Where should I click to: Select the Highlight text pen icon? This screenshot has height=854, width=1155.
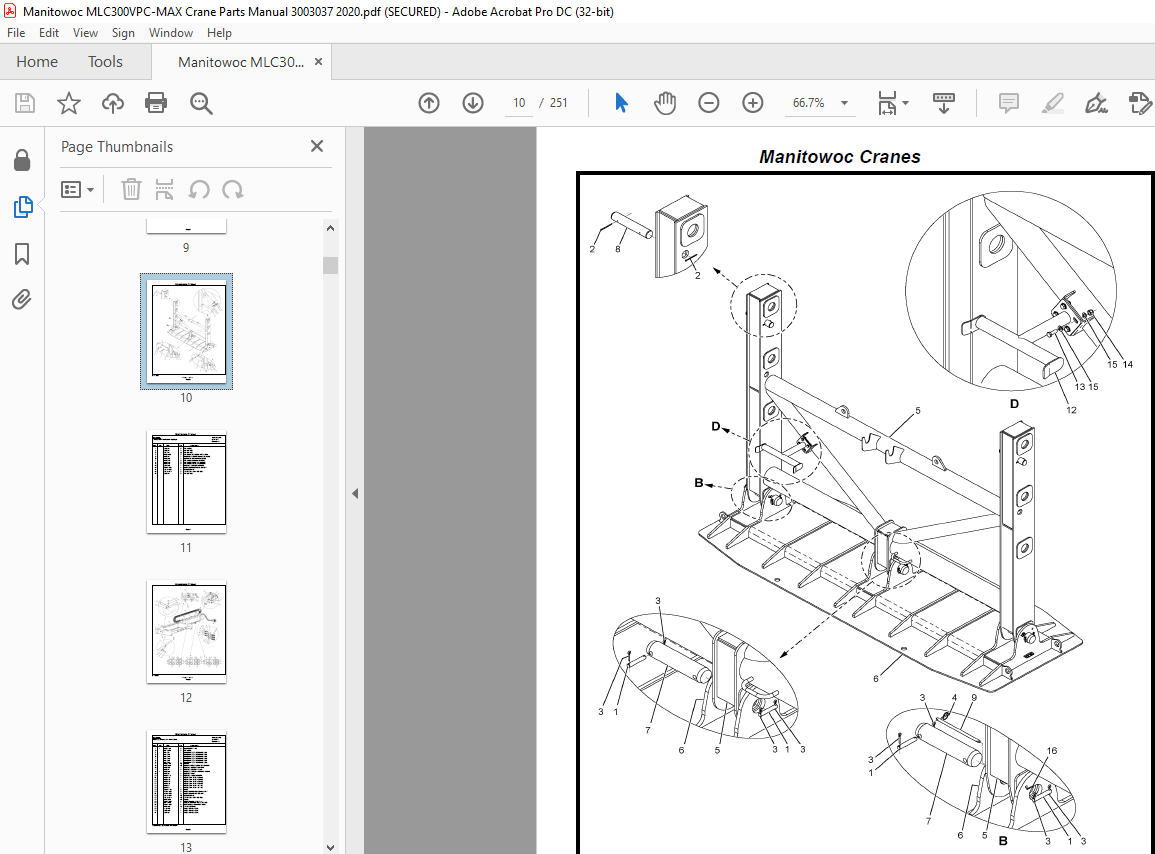1053,103
